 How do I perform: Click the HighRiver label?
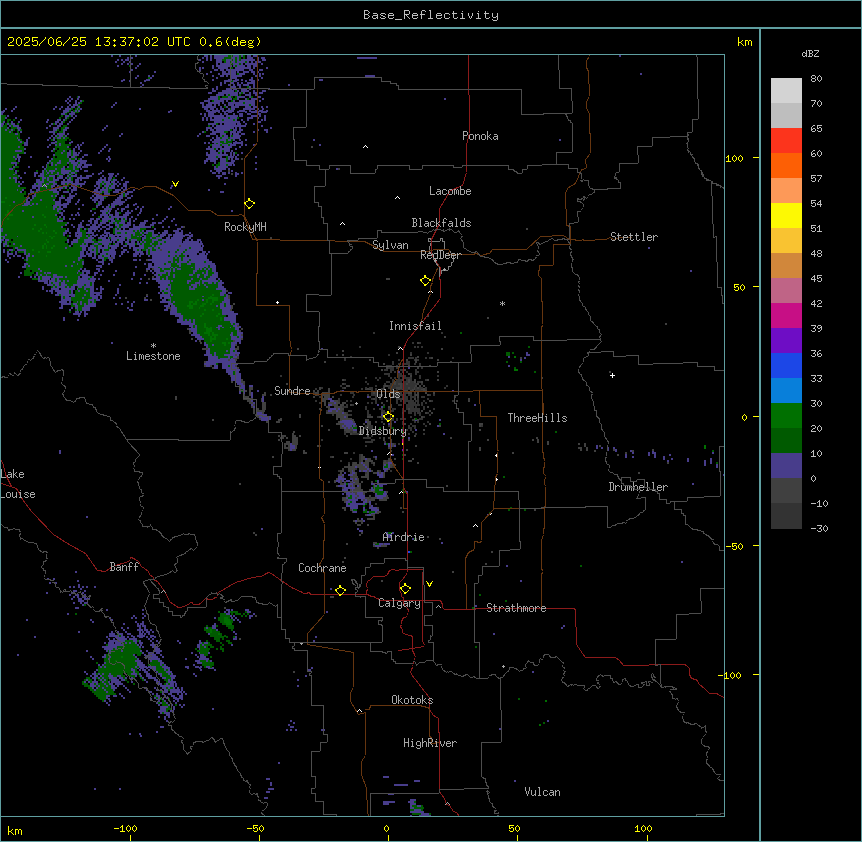[x=430, y=743]
